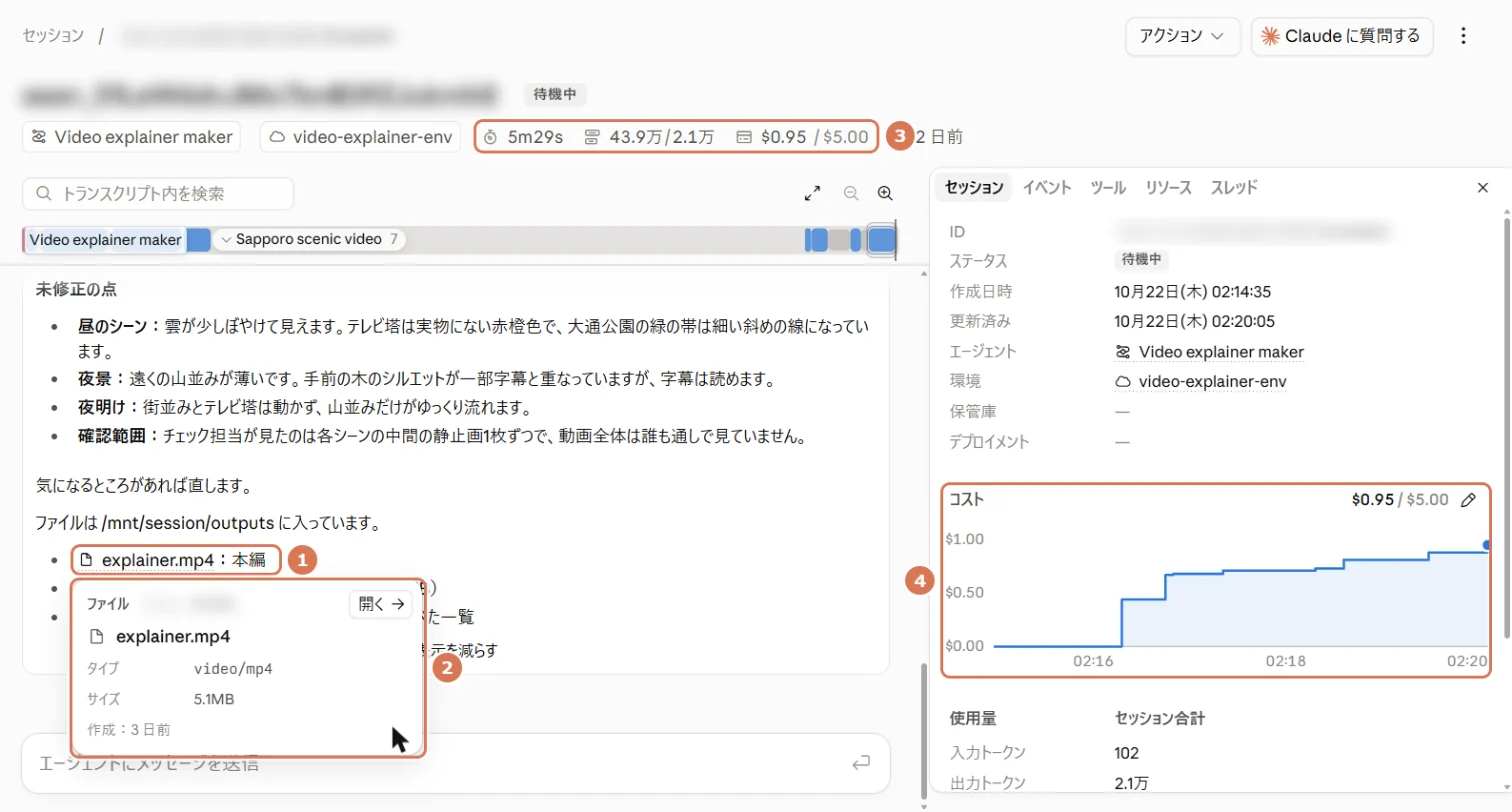Go to the スレッド tab
Viewport: 1512px width, 812px height.
click(1234, 187)
